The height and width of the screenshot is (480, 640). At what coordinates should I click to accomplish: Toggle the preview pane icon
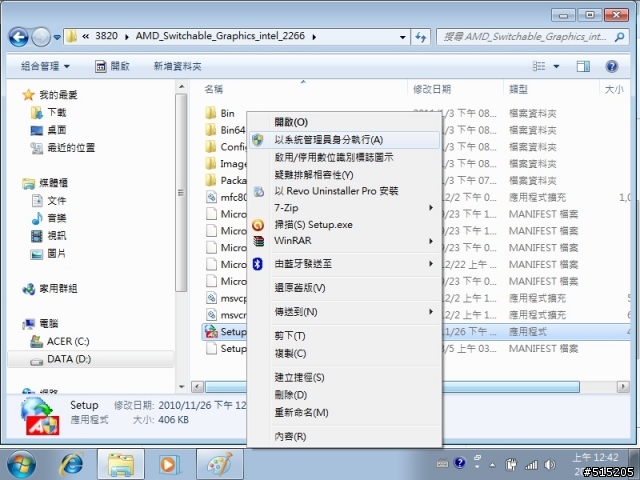pyautogui.click(x=583, y=66)
